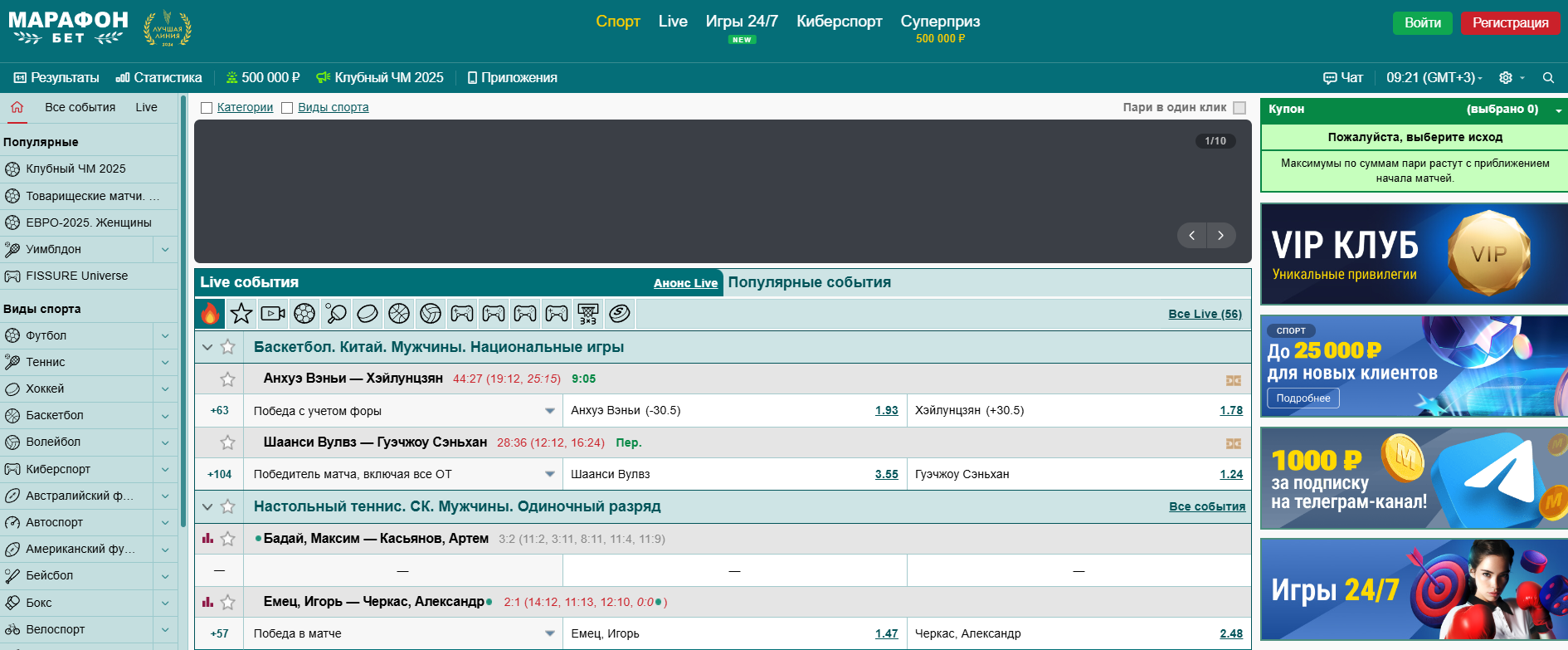Expand the Футбол sidebar category
Image resolution: width=1568 pixels, height=650 pixels.
[x=165, y=336]
